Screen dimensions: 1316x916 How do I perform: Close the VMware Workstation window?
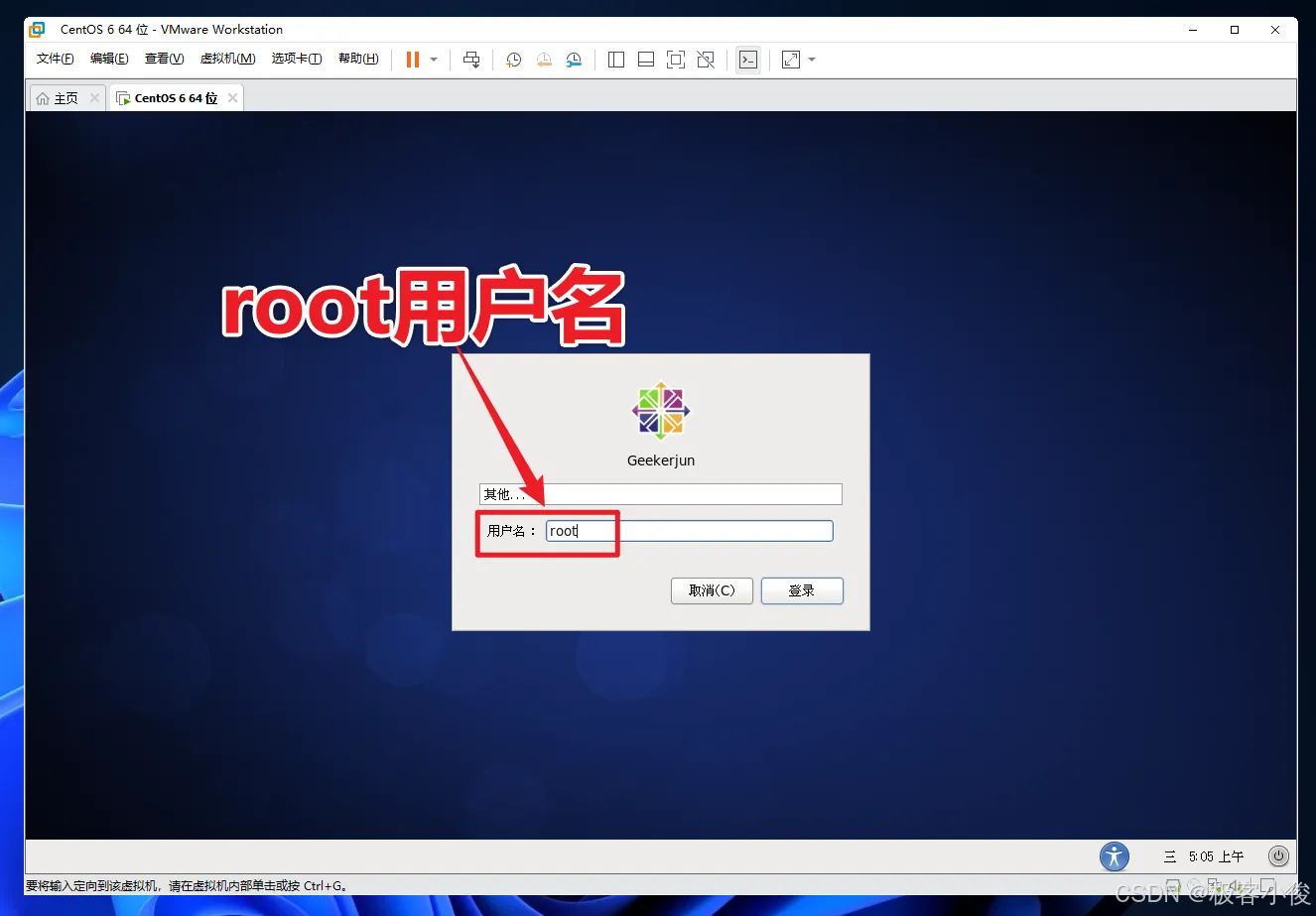click(1275, 30)
